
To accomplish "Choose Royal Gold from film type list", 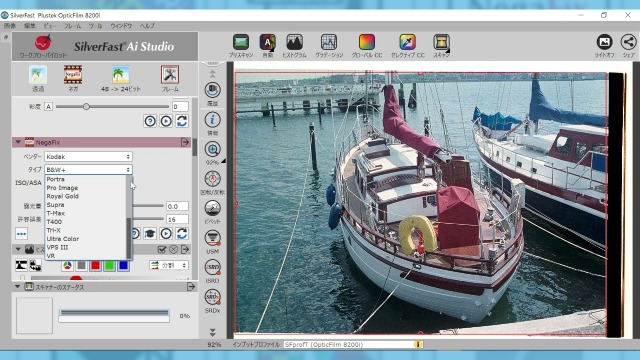I will [62, 196].
